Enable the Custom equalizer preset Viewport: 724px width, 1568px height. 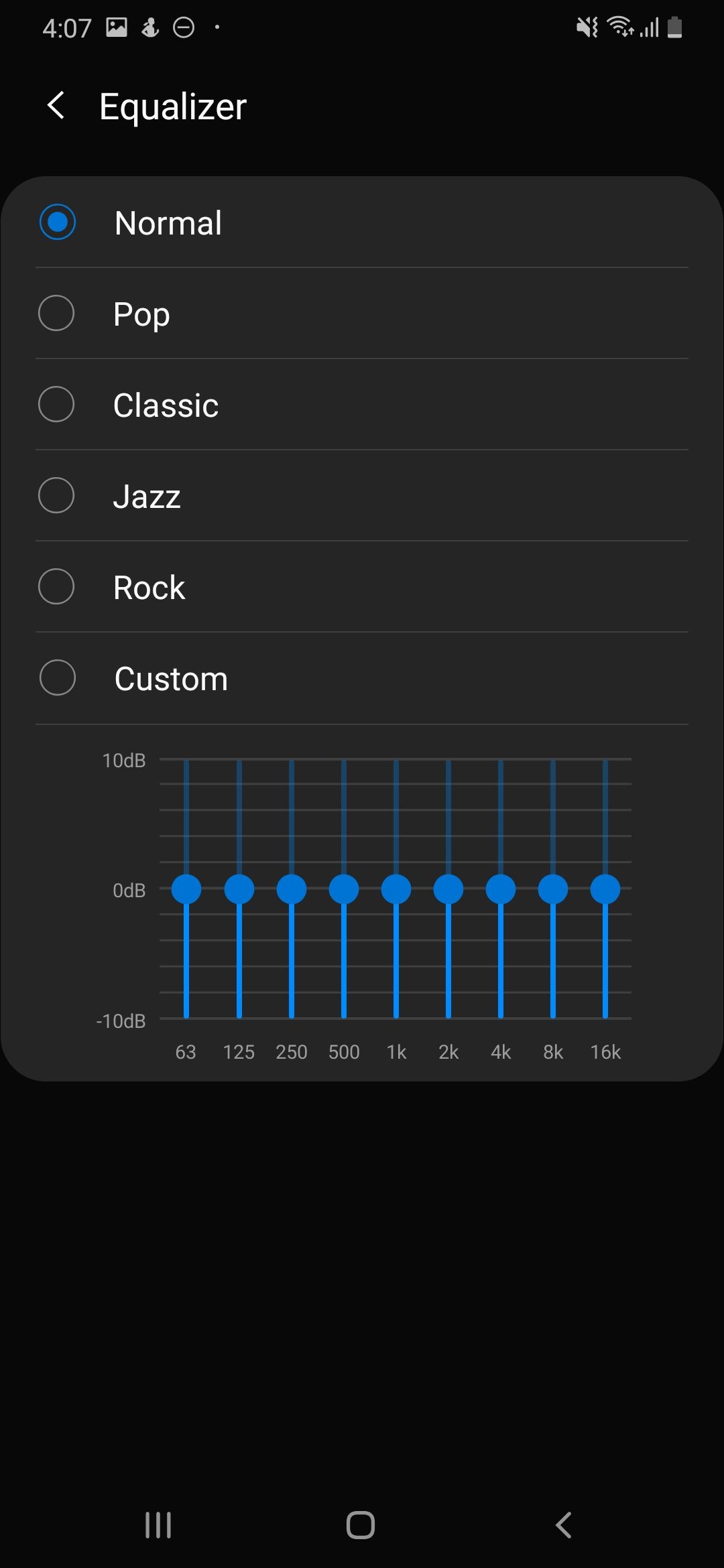pos(58,677)
